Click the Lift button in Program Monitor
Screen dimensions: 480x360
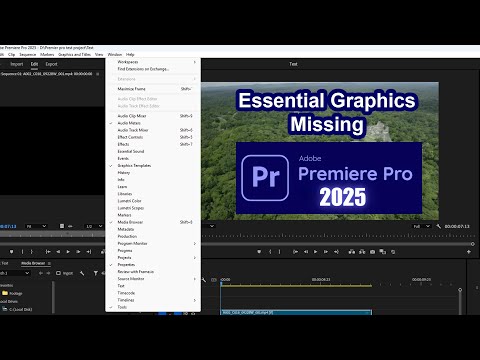(x=352, y=252)
